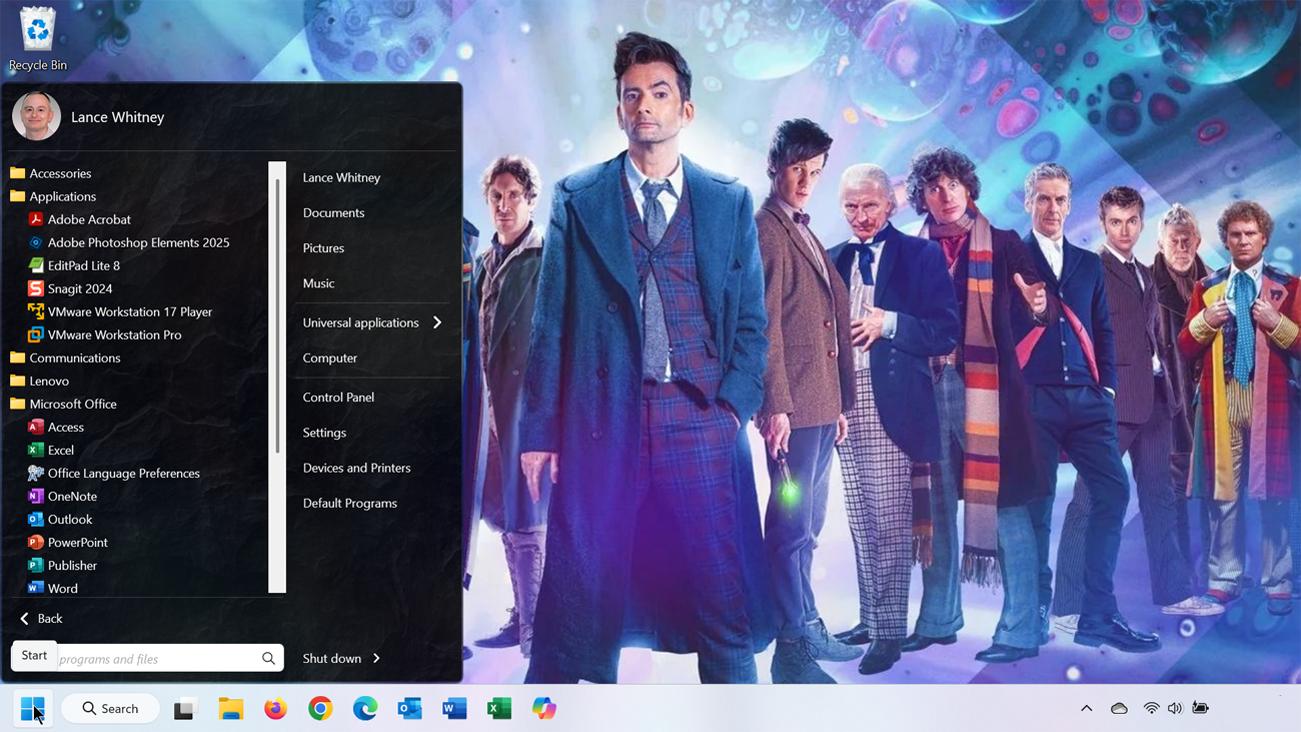Start PowerPoint from the programs list

(x=68, y=542)
